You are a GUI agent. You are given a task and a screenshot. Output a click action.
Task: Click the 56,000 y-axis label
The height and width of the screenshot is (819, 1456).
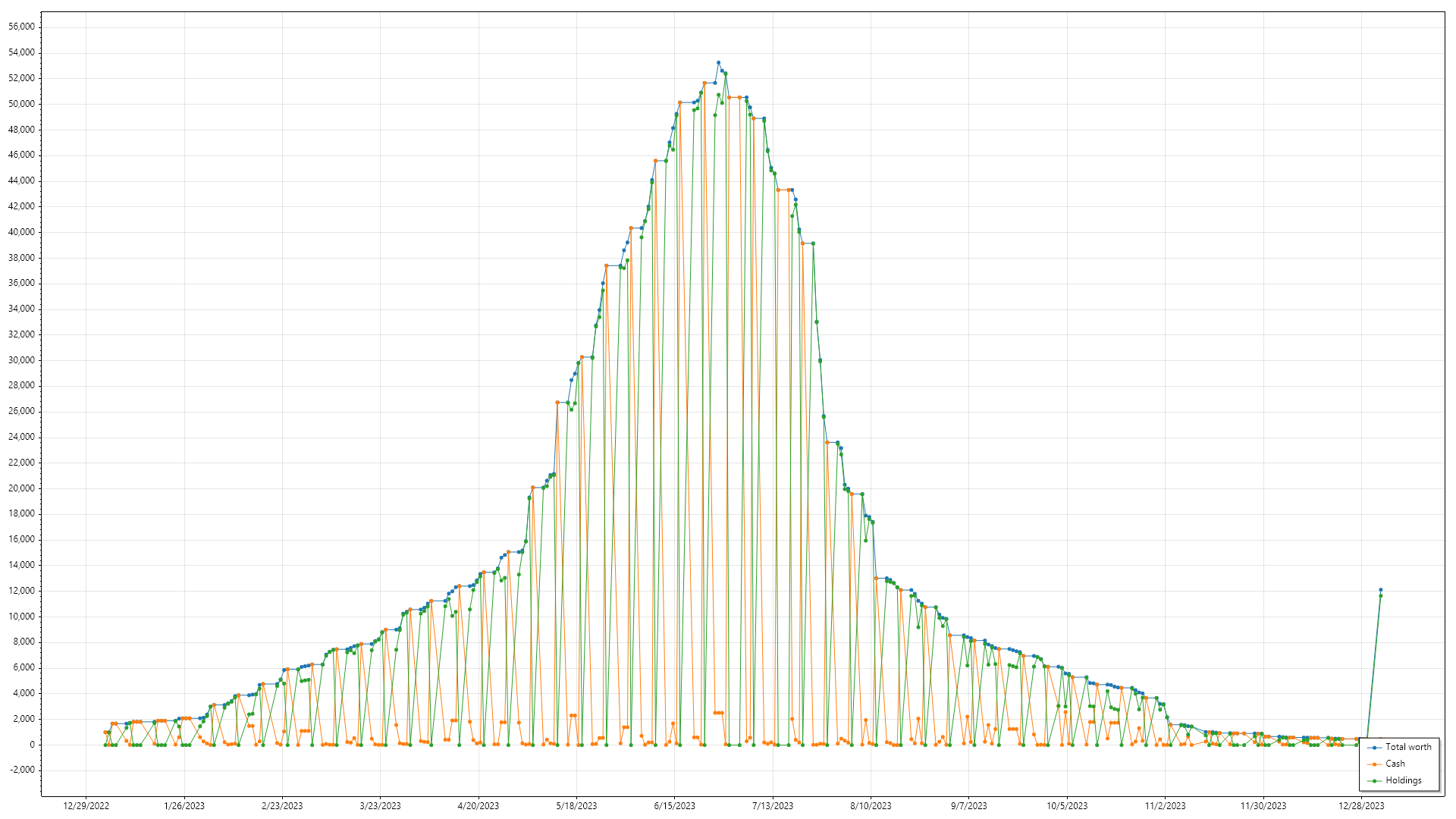(x=21, y=27)
